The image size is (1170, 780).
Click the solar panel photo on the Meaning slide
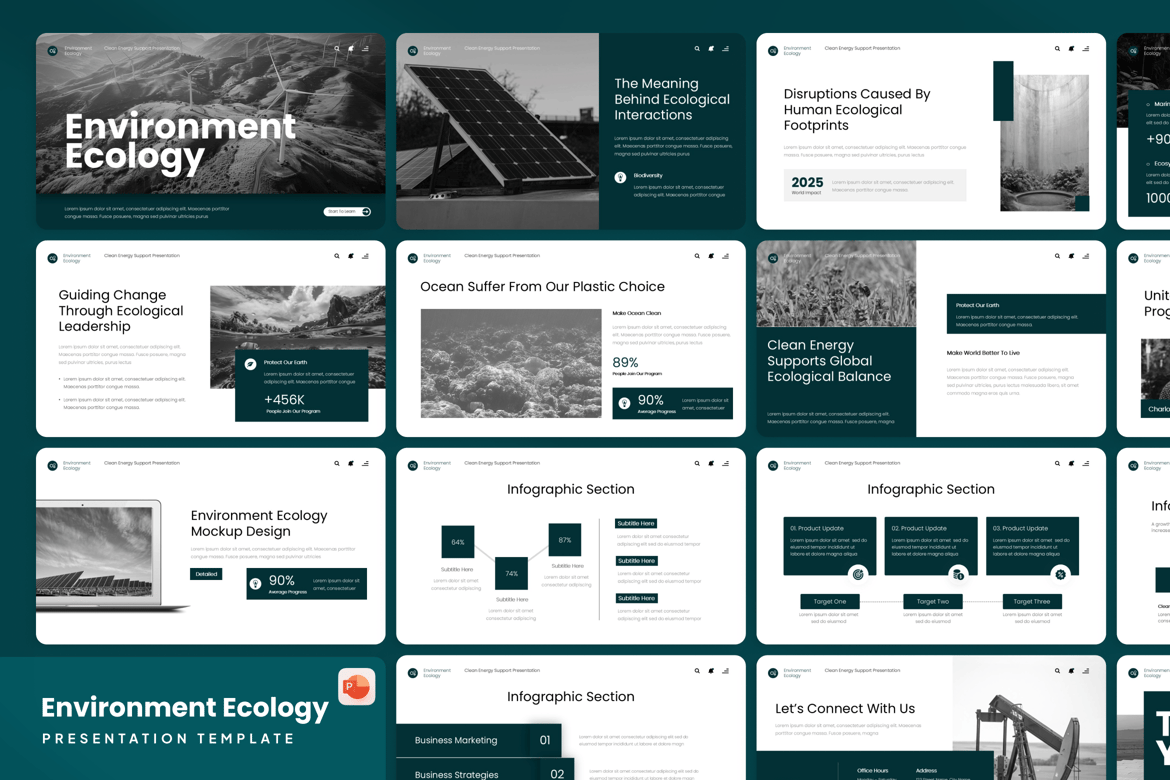point(498,131)
